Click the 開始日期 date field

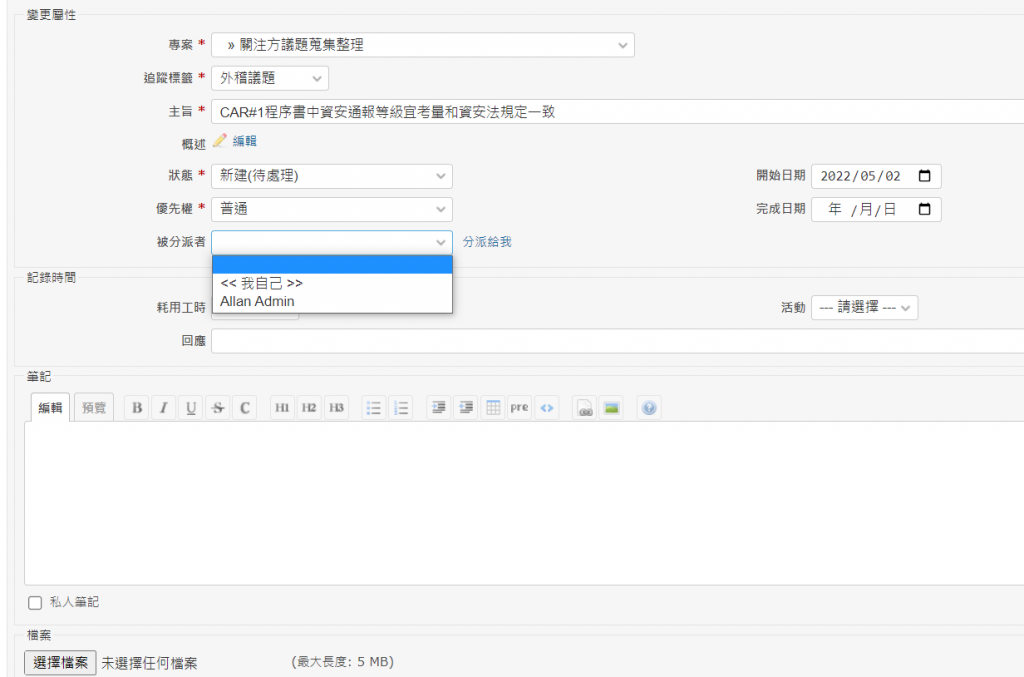point(876,176)
